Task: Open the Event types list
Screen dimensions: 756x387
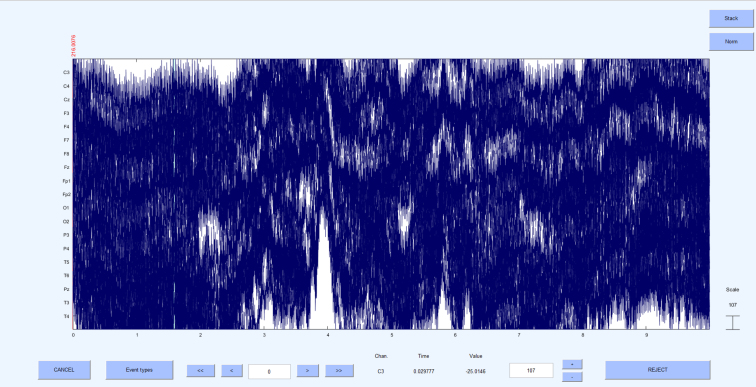Action: [x=139, y=370]
